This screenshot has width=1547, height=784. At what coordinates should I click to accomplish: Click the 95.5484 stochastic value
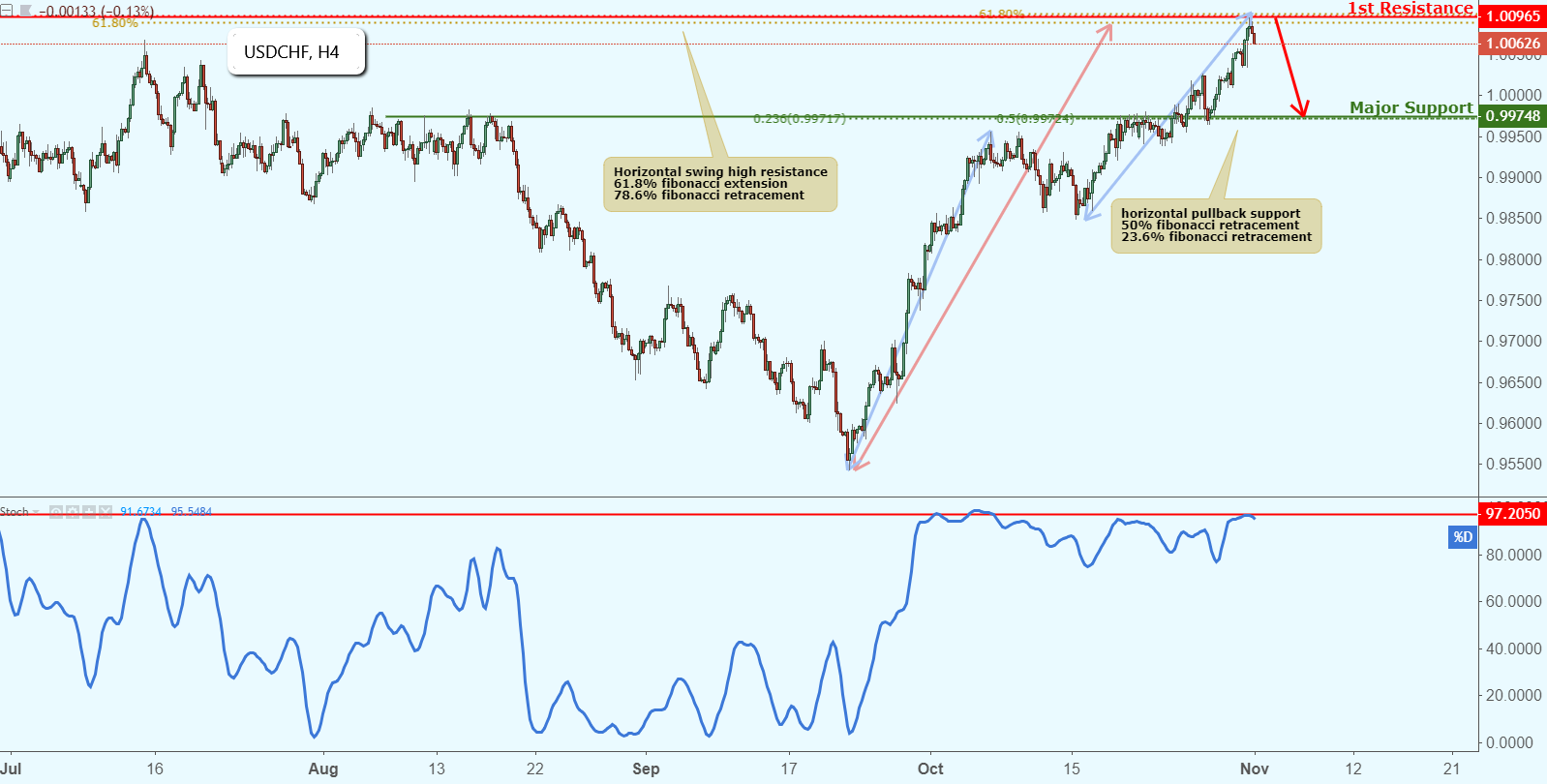pyautogui.click(x=192, y=511)
